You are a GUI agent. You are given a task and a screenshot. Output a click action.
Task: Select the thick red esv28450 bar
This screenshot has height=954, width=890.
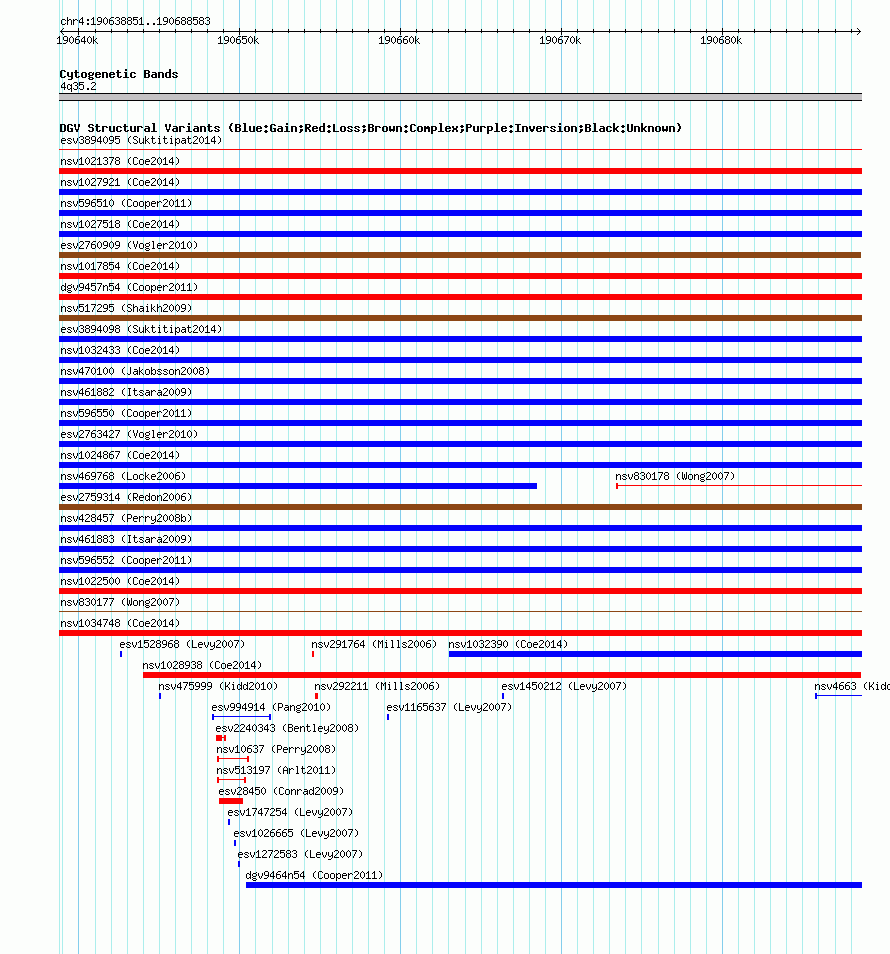point(231,801)
